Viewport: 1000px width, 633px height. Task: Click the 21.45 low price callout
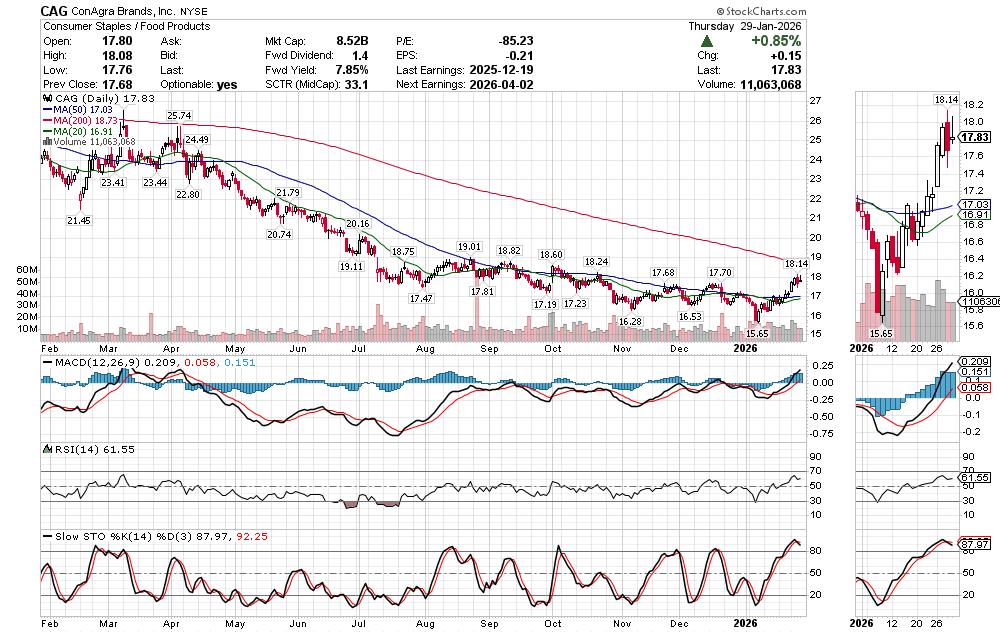tap(80, 220)
